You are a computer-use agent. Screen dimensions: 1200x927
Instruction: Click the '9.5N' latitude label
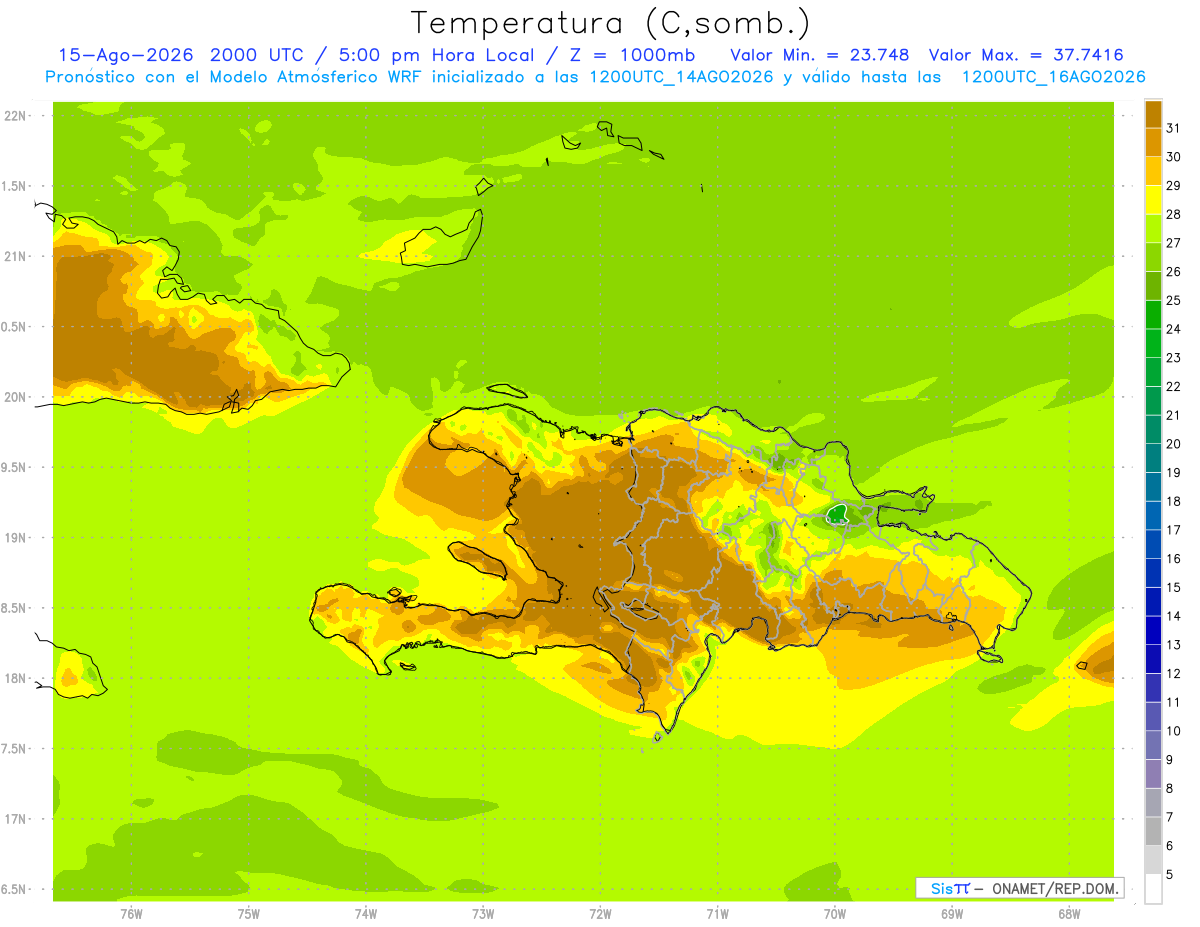point(14,468)
